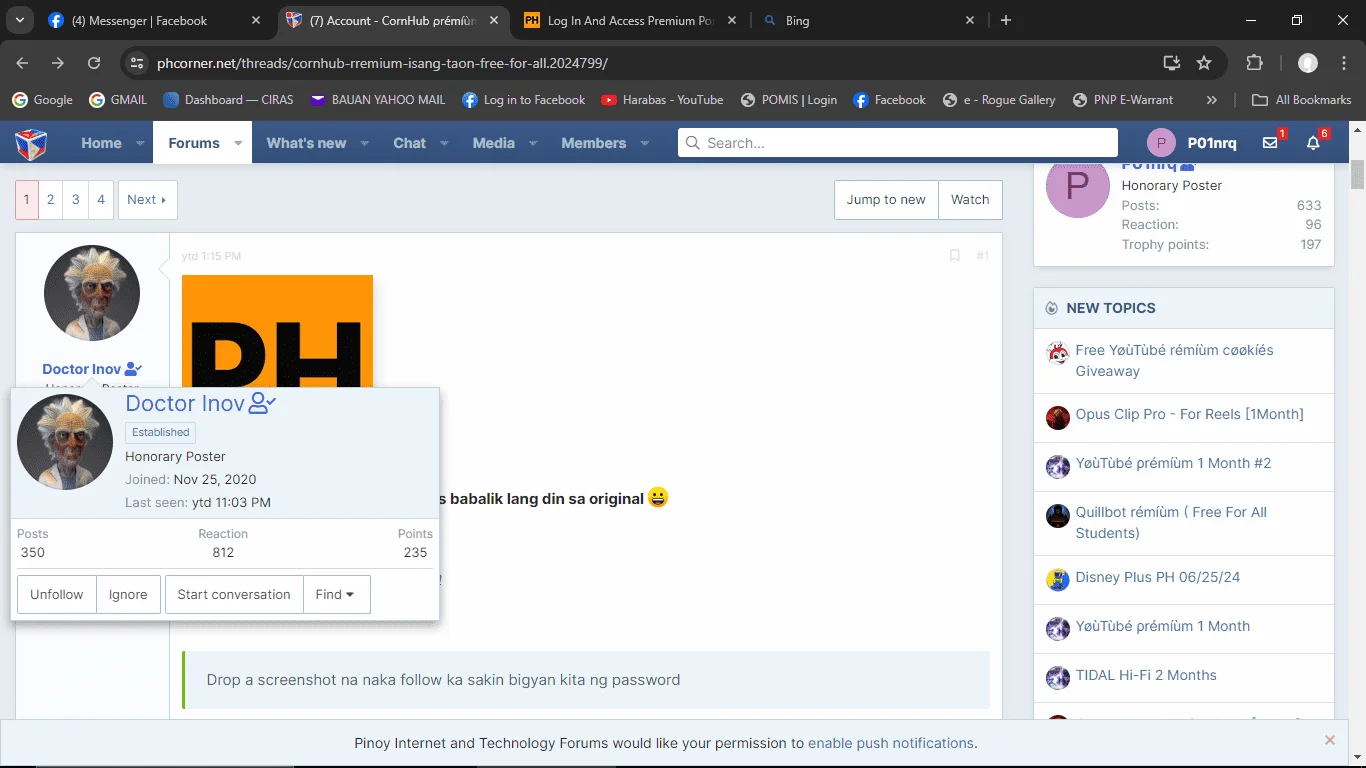
Task: Click the P01nrq avatar in navbar
Action: (x=1161, y=143)
